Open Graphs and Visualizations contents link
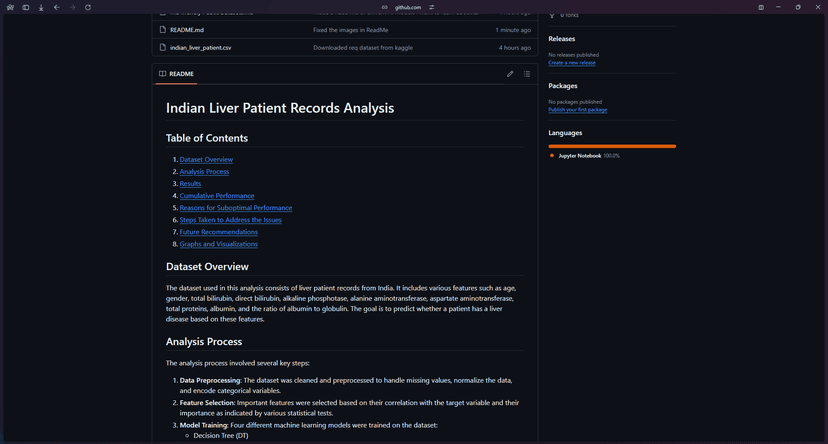The image size is (828, 444). click(x=218, y=244)
